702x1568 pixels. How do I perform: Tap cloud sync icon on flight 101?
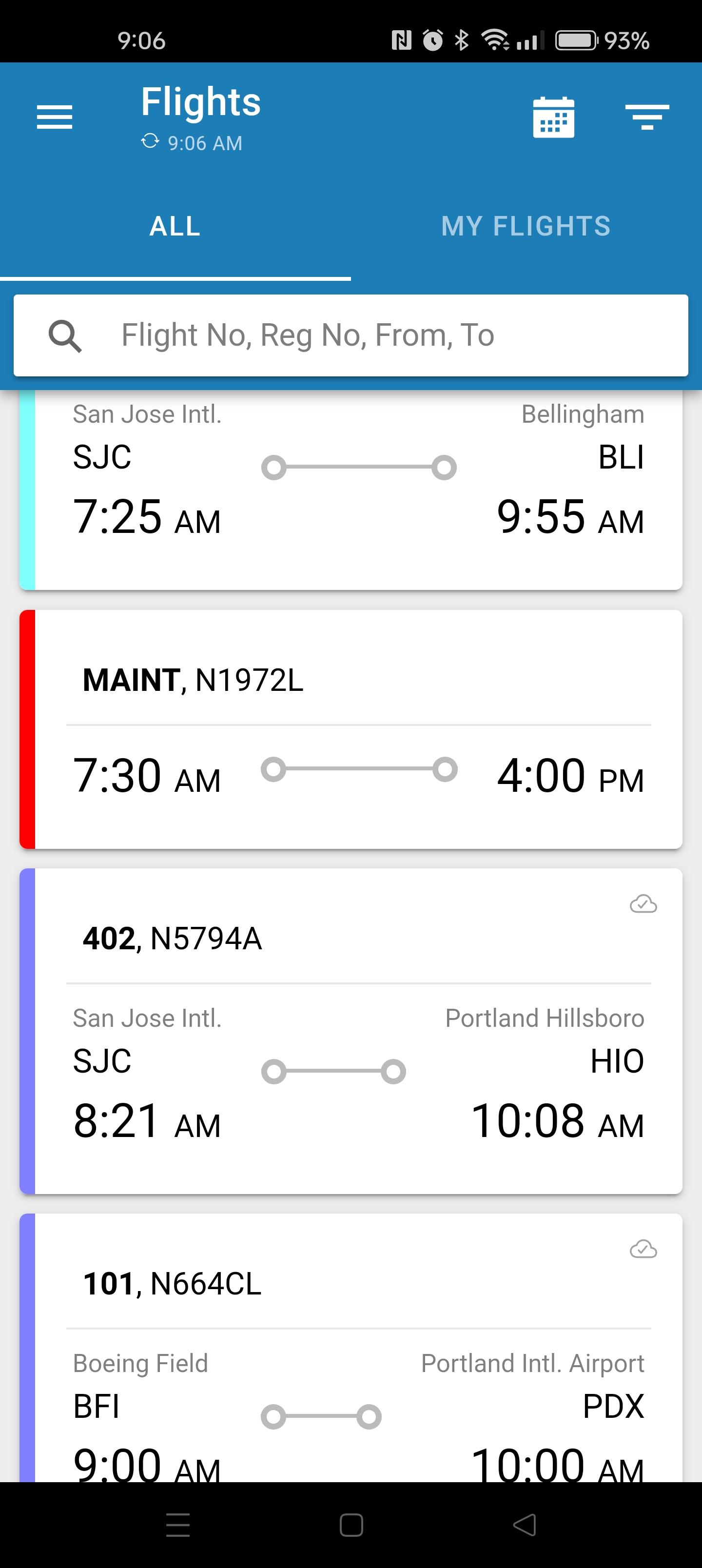coord(643,1249)
